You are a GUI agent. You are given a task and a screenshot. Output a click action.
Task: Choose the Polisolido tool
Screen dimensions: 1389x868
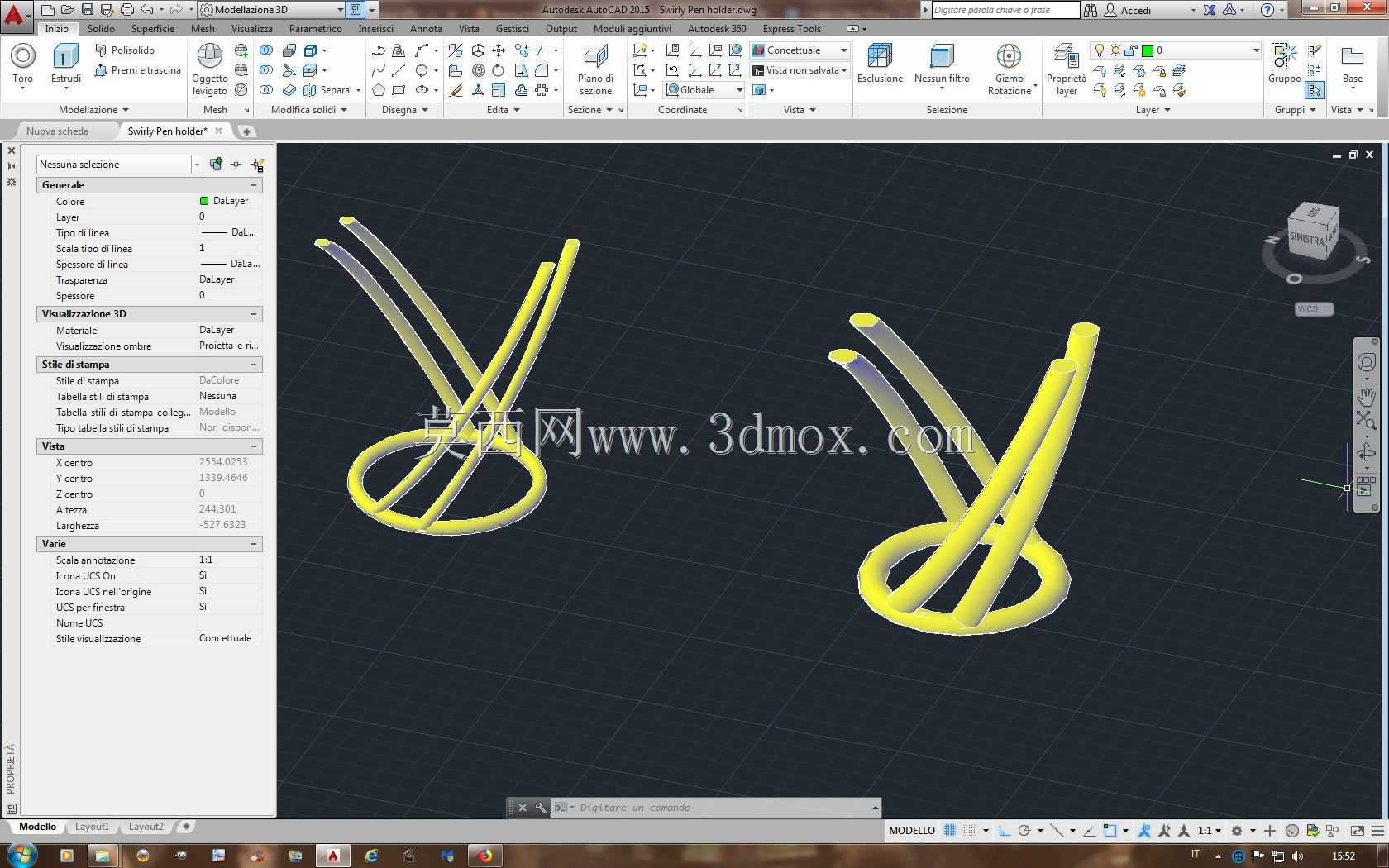point(125,50)
